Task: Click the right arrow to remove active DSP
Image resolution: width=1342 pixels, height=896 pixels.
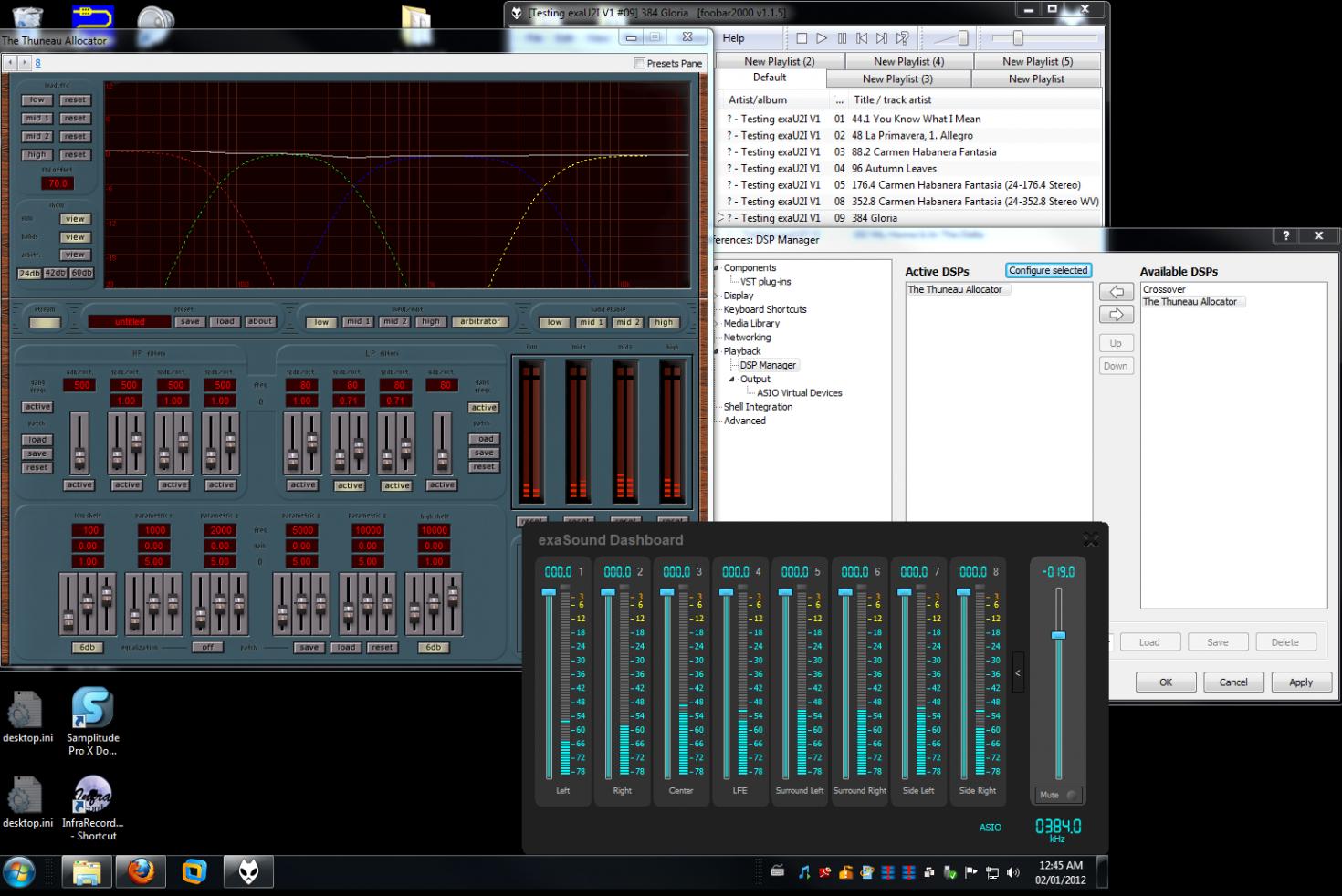Action: (1116, 315)
